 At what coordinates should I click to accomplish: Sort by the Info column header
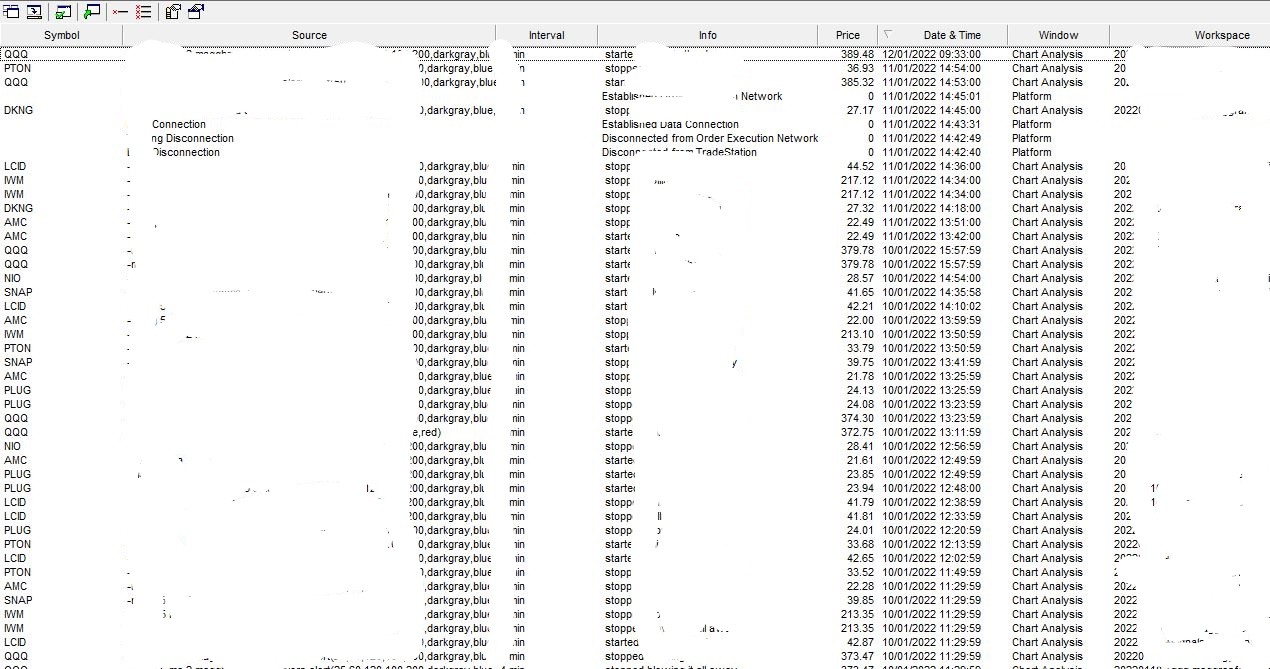[x=707, y=35]
